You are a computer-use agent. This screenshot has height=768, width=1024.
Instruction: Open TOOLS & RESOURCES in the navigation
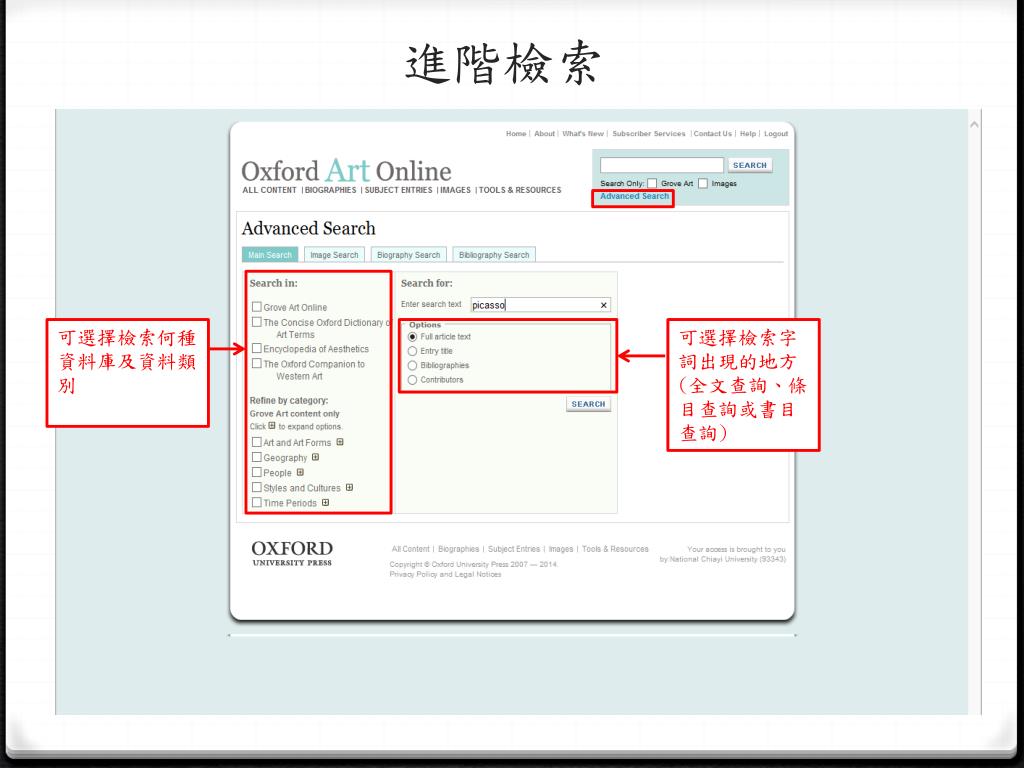point(520,190)
